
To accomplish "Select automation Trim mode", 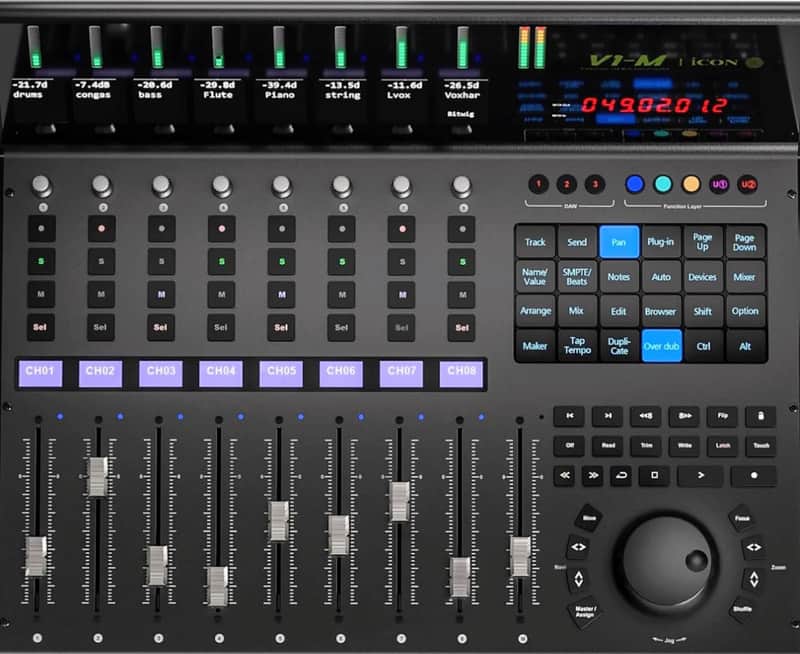I will click(646, 445).
